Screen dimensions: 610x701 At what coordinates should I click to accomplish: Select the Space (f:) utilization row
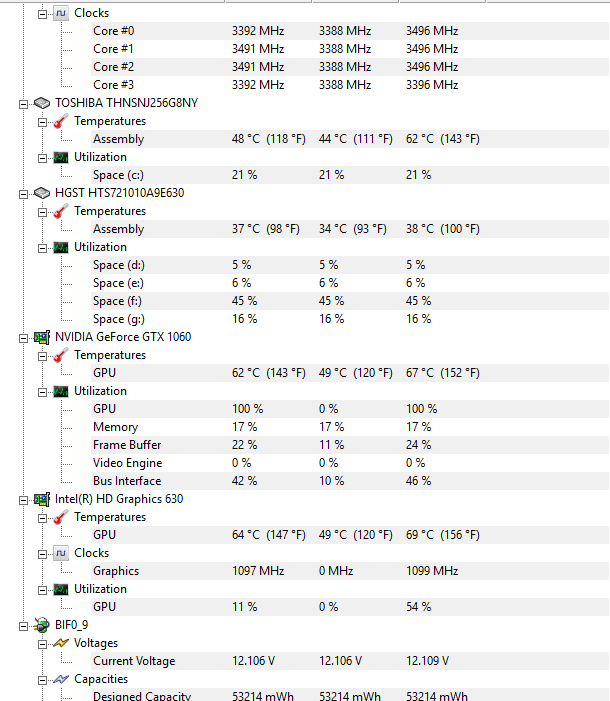click(x=118, y=301)
